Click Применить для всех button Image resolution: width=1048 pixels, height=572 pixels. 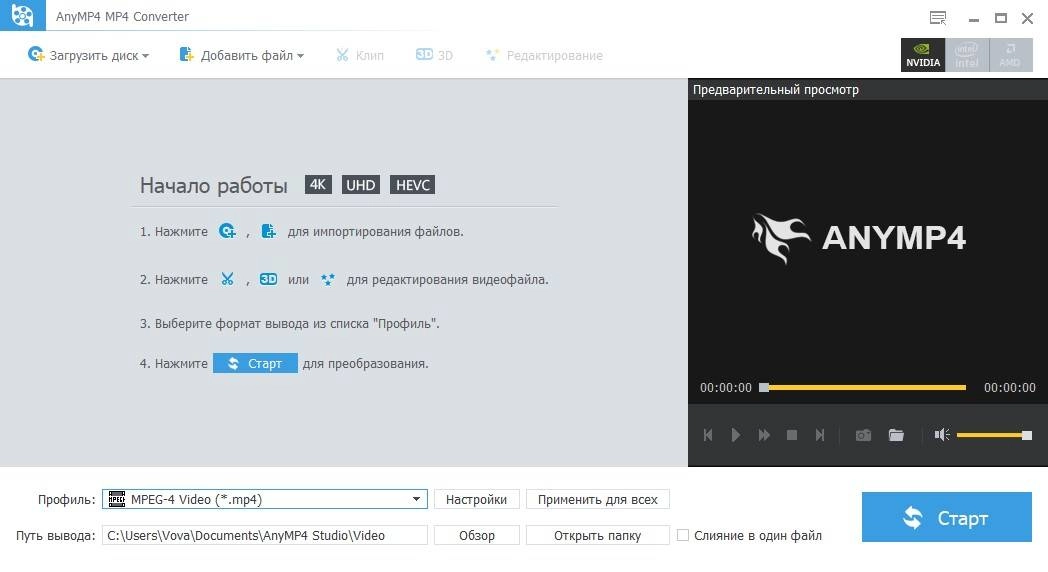coord(598,499)
